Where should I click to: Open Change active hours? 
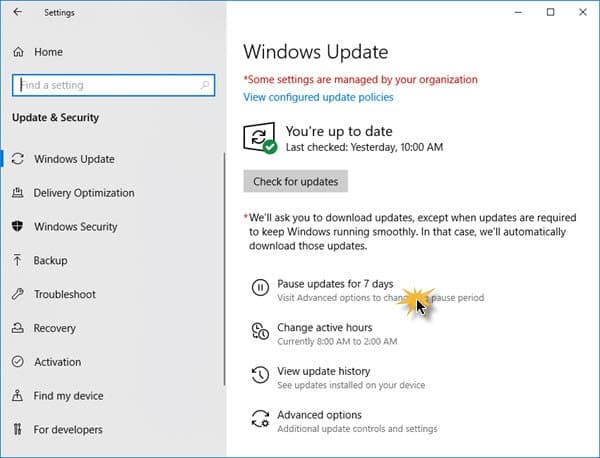(x=324, y=328)
